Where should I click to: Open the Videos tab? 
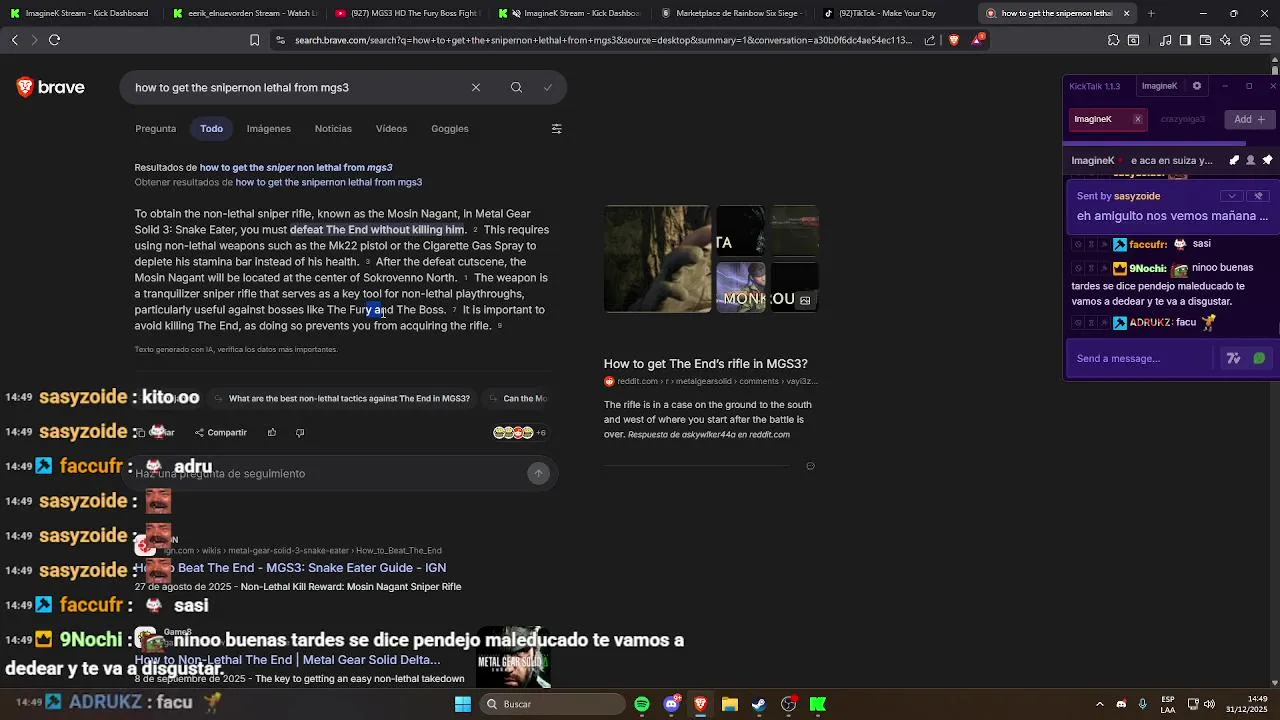pyautogui.click(x=391, y=129)
